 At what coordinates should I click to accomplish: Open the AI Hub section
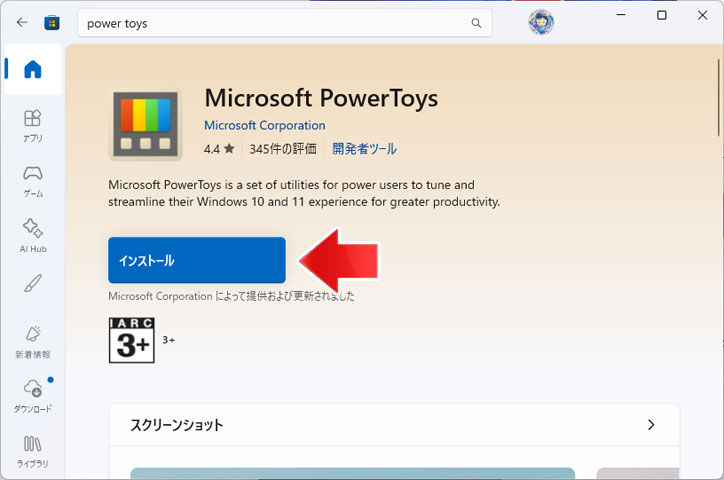coord(33,236)
